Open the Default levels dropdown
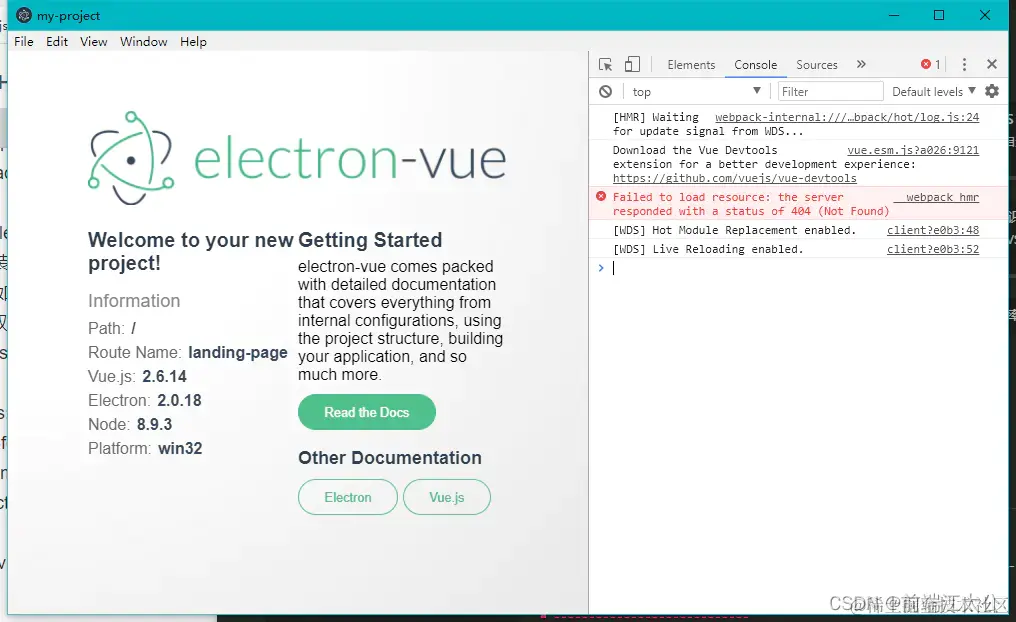 tap(934, 91)
